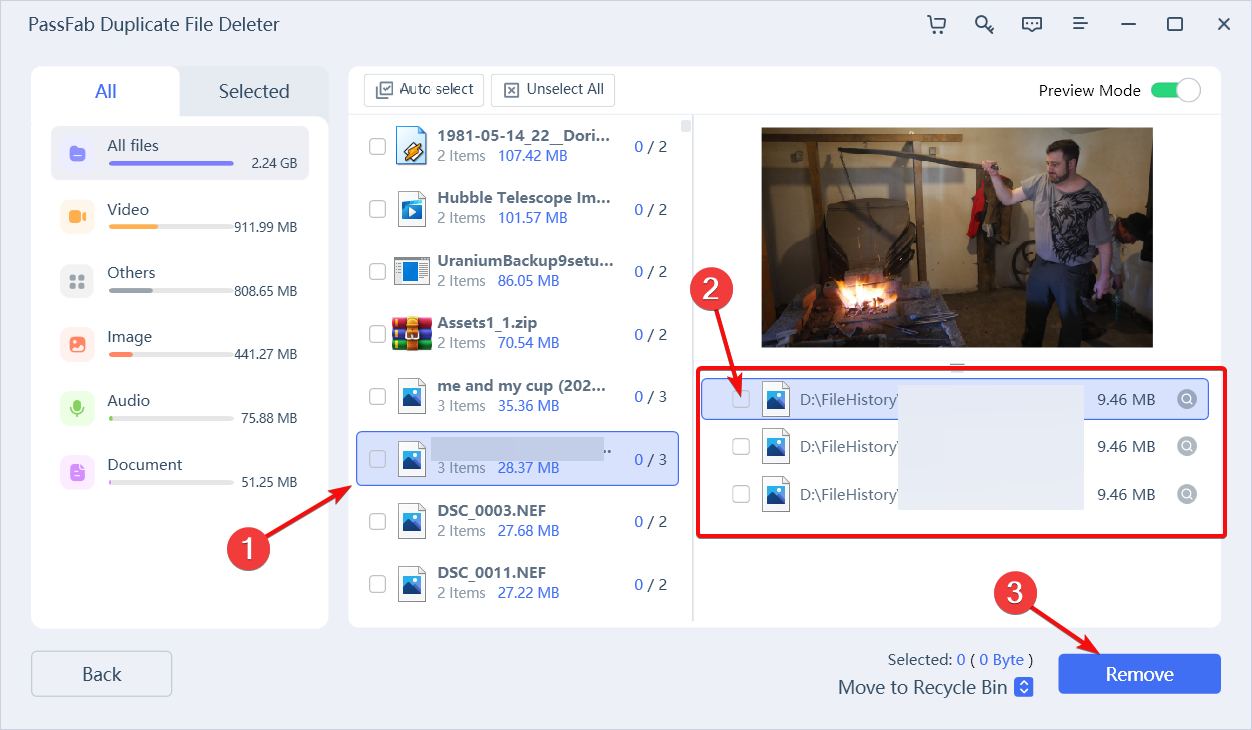Mark the DSC_0003.NEF checkbox
This screenshot has height=730, width=1252.
(x=377, y=521)
